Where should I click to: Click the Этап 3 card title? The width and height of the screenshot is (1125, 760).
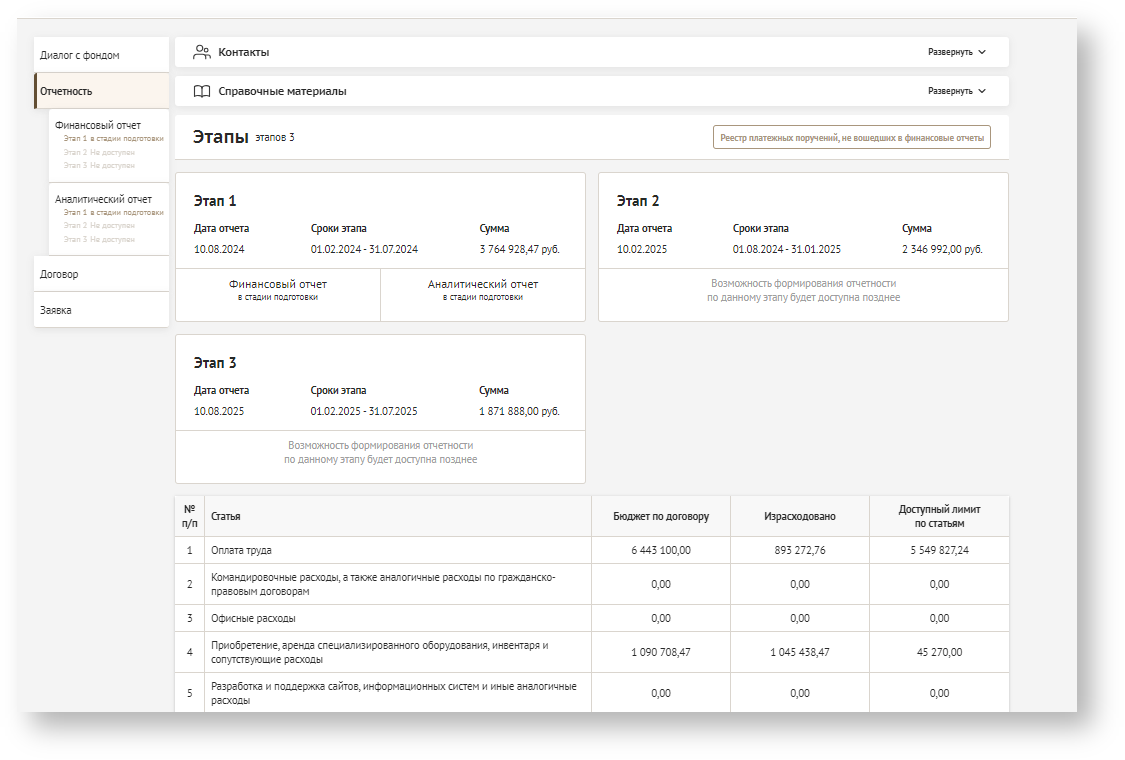click(x=215, y=363)
